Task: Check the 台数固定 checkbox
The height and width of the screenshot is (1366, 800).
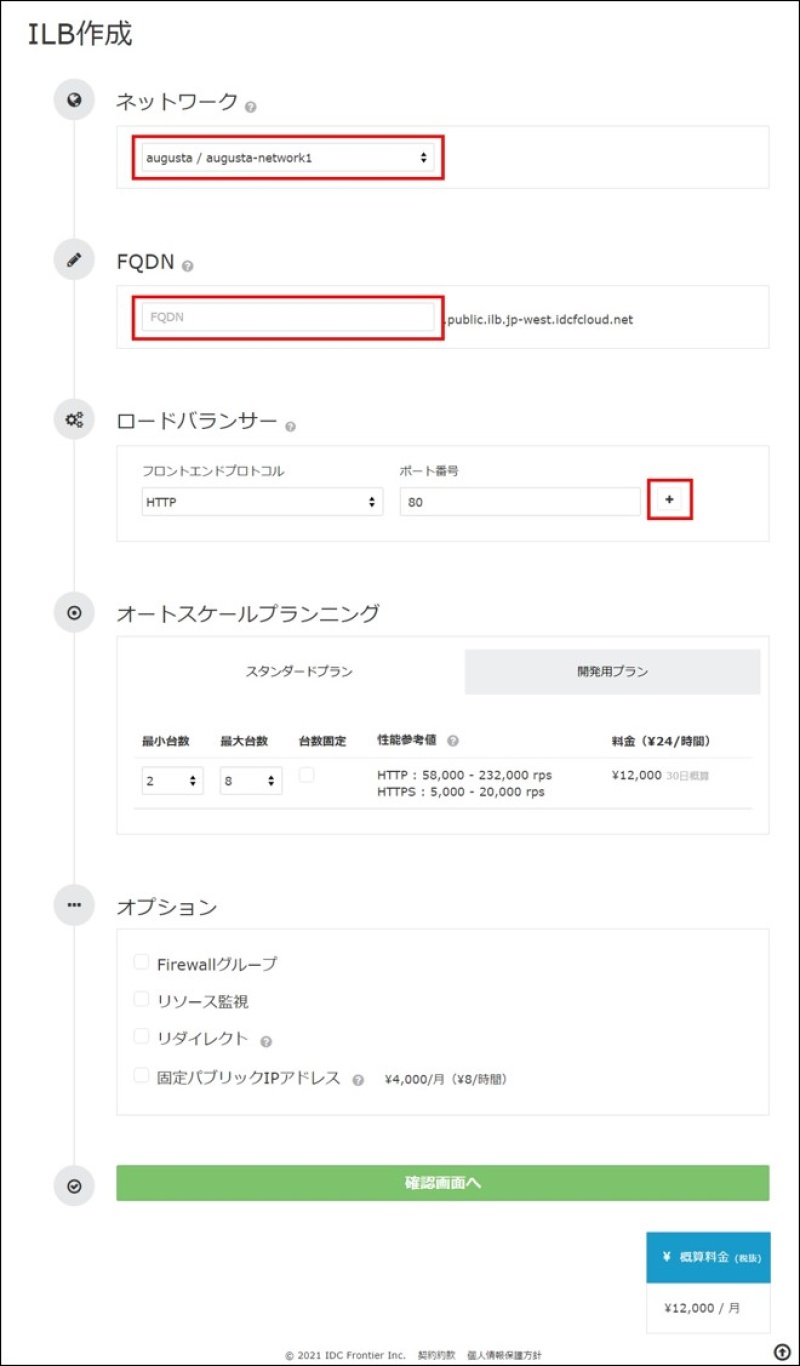Action: point(306,775)
